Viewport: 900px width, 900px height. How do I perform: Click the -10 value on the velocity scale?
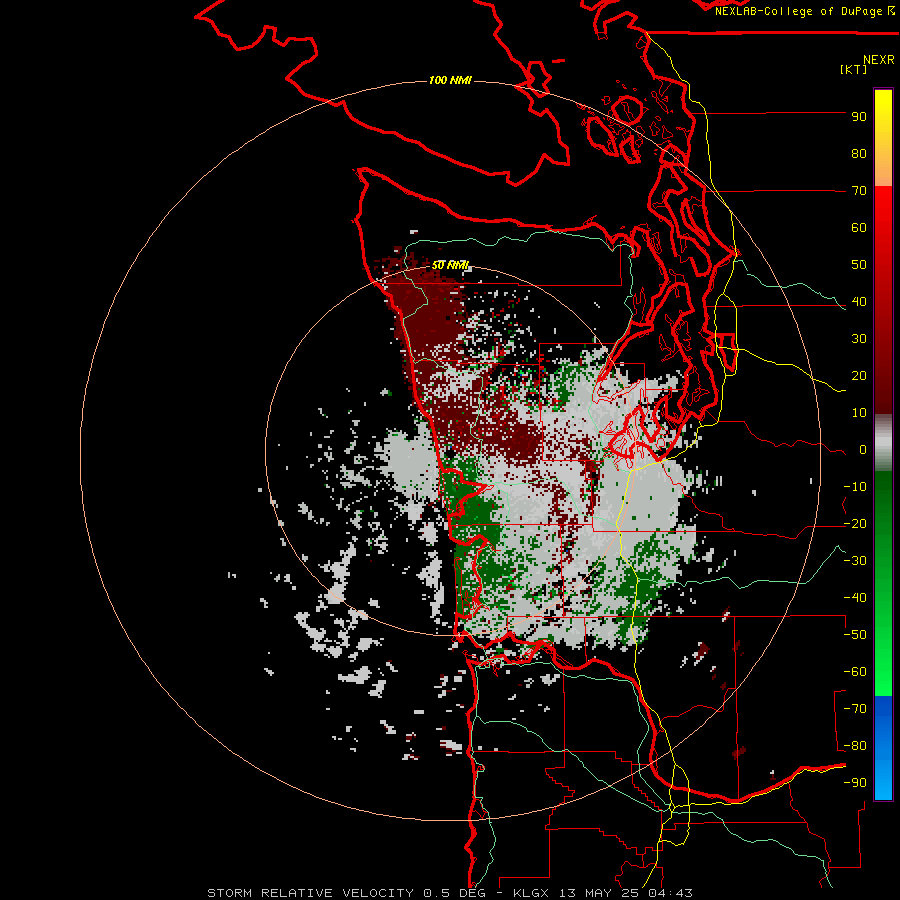click(x=855, y=487)
